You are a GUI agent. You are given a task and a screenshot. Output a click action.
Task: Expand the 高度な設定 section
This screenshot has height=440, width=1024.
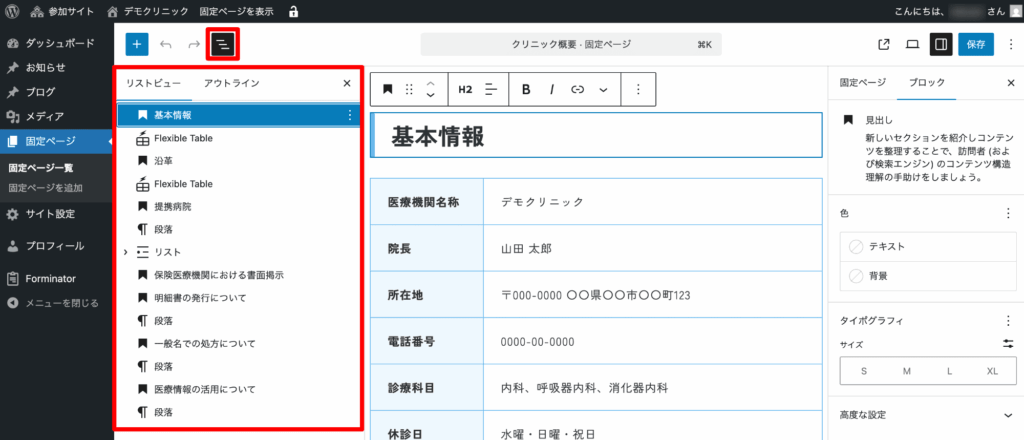tap(1007, 414)
